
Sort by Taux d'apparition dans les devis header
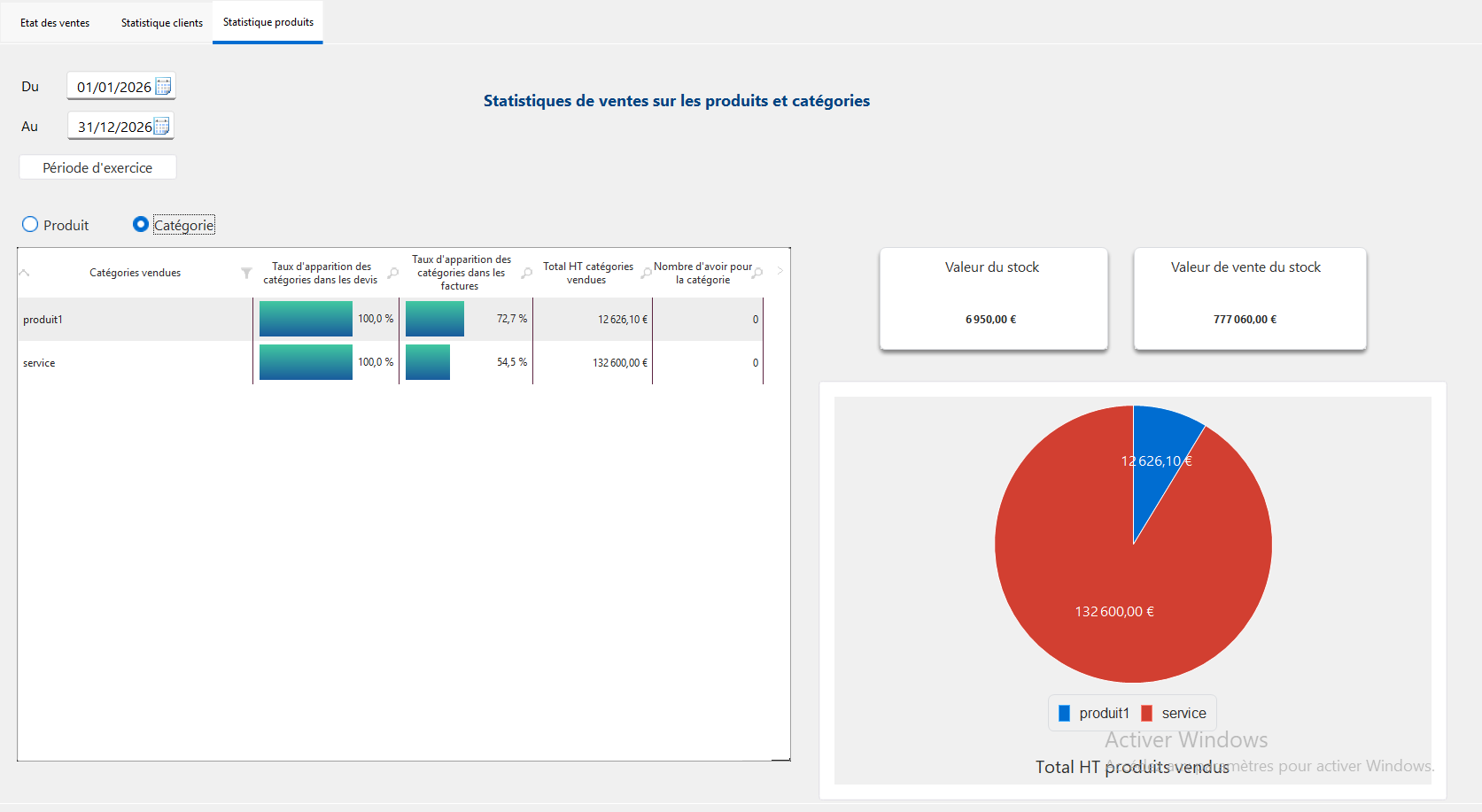pyautogui.click(x=321, y=273)
